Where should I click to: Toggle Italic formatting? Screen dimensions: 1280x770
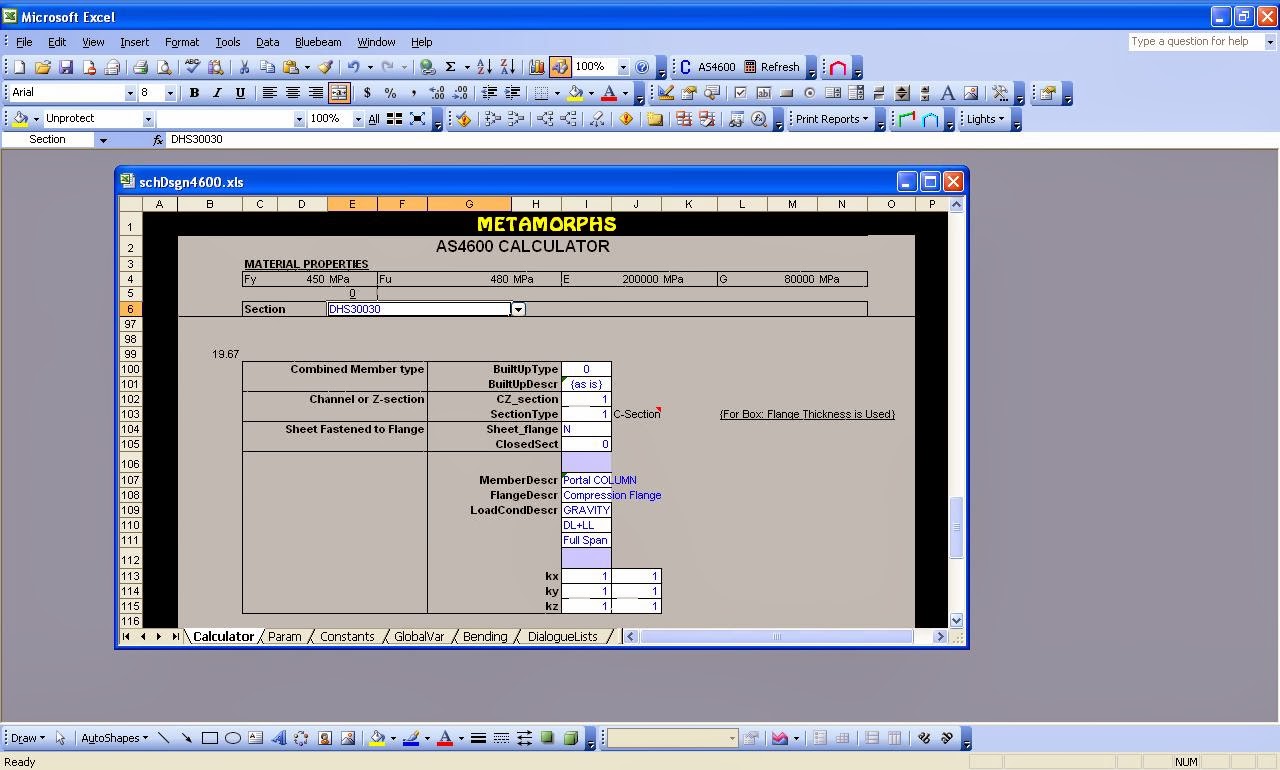tap(217, 93)
